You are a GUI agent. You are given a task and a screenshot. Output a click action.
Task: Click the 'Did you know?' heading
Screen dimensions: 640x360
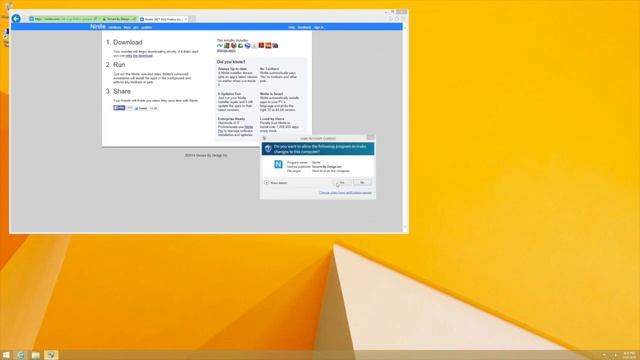coord(231,62)
